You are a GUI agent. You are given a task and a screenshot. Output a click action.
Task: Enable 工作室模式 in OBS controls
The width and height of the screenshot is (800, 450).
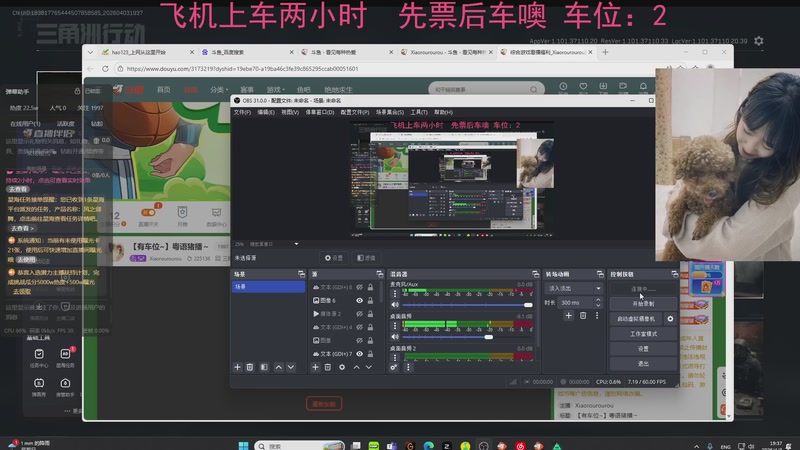(643, 334)
